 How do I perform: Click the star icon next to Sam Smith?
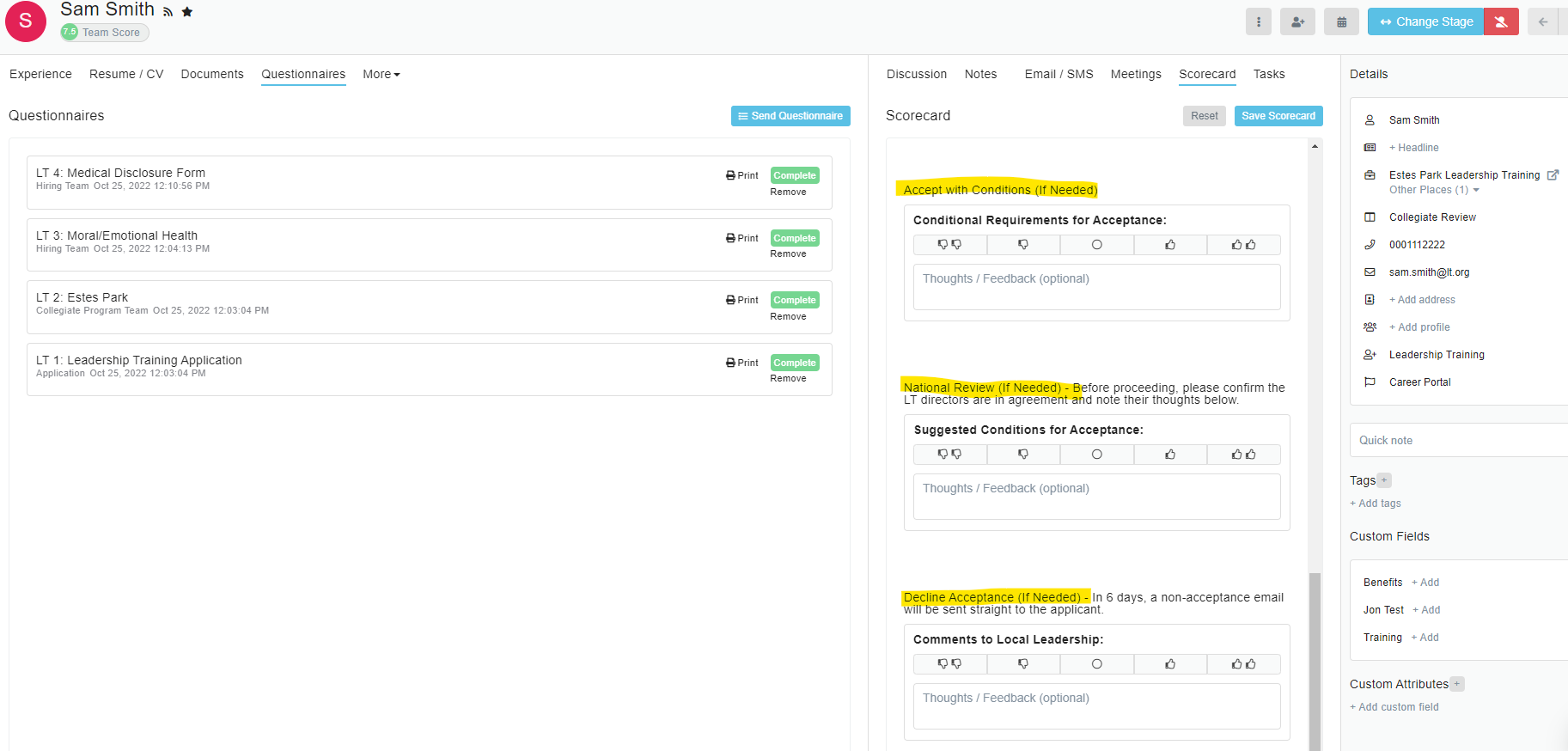click(187, 12)
